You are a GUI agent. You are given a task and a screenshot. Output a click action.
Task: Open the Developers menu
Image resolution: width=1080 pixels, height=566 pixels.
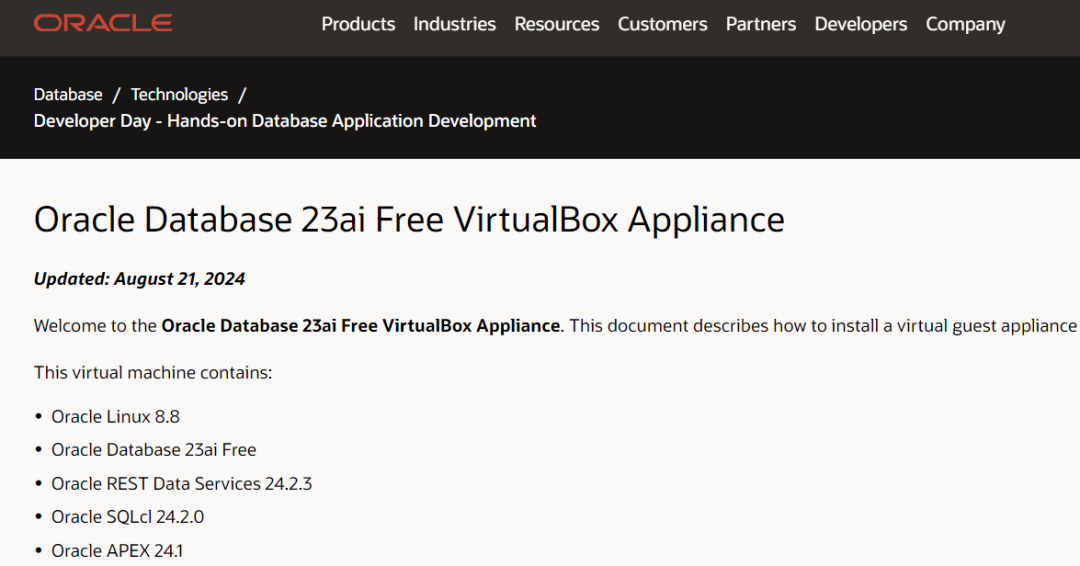(x=860, y=24)
